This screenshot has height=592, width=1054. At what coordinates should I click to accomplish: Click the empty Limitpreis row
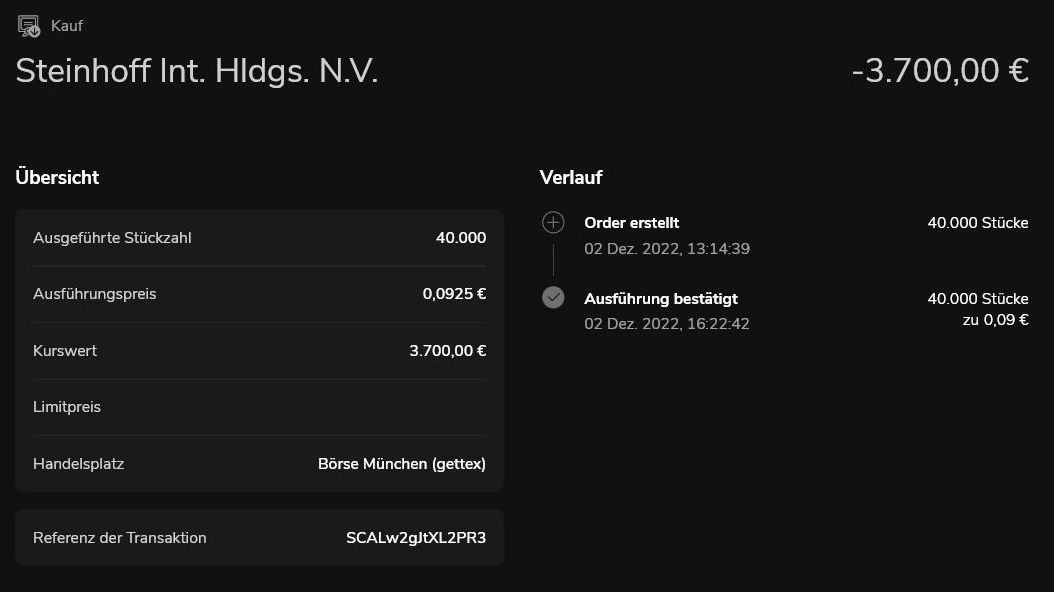[259, 407]
